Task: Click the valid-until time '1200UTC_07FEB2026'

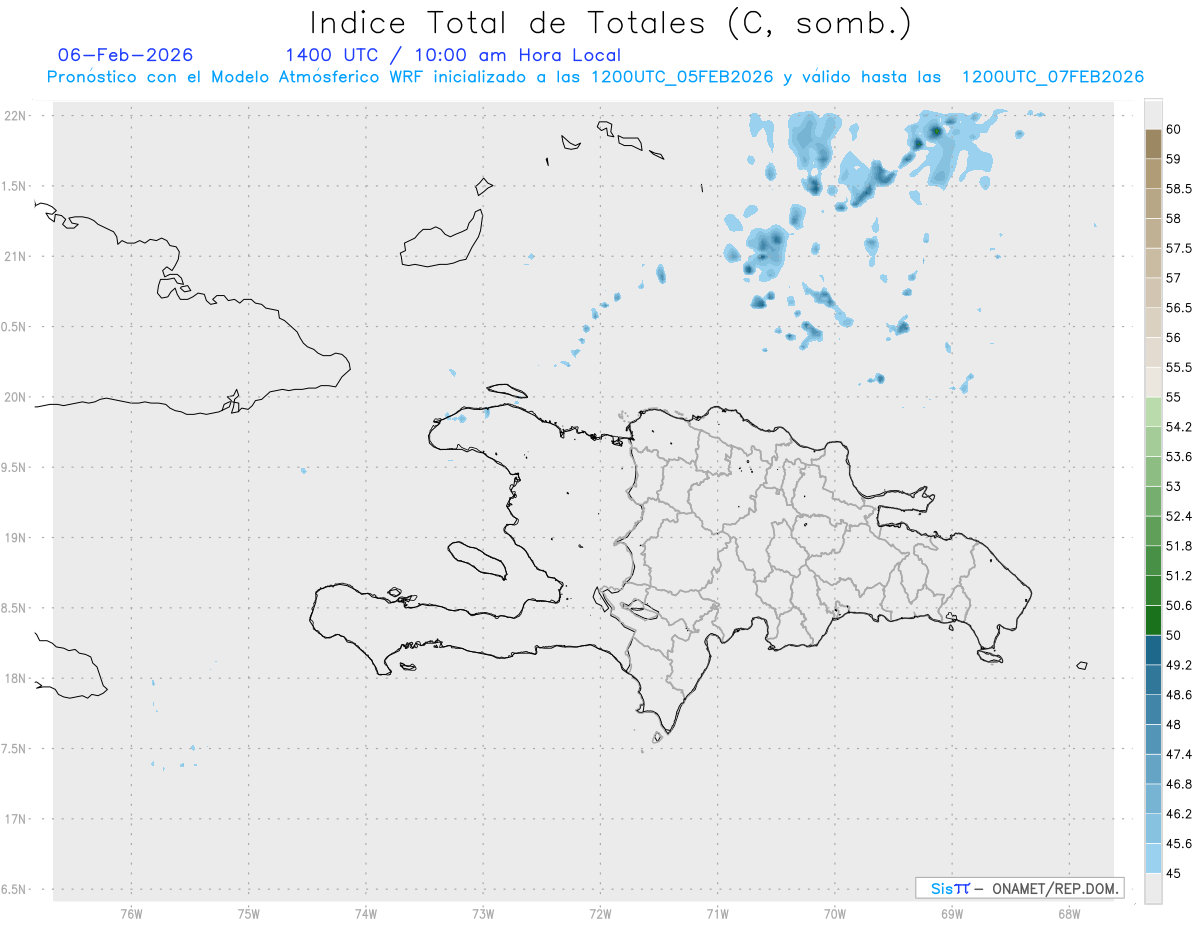Action: pyautogui.click(x=1052, y=77)
